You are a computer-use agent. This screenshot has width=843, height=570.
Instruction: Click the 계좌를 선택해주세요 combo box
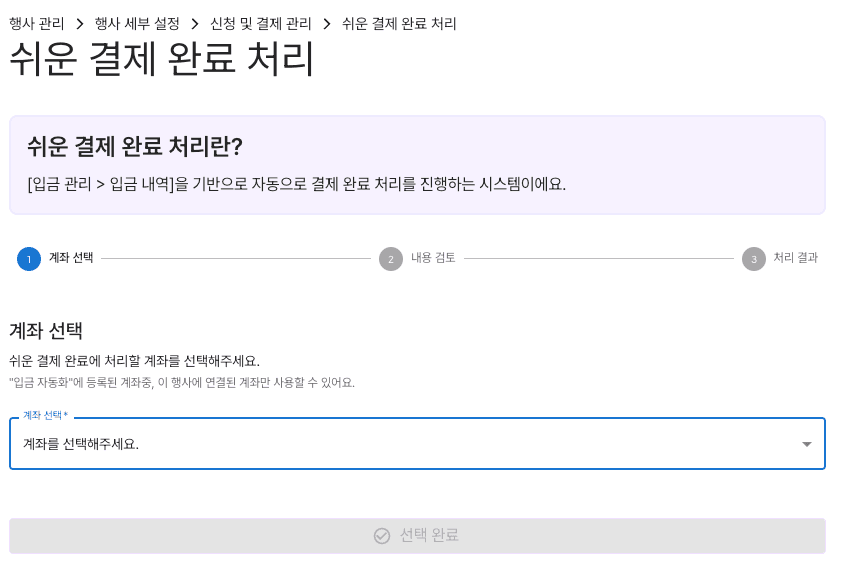417,444
